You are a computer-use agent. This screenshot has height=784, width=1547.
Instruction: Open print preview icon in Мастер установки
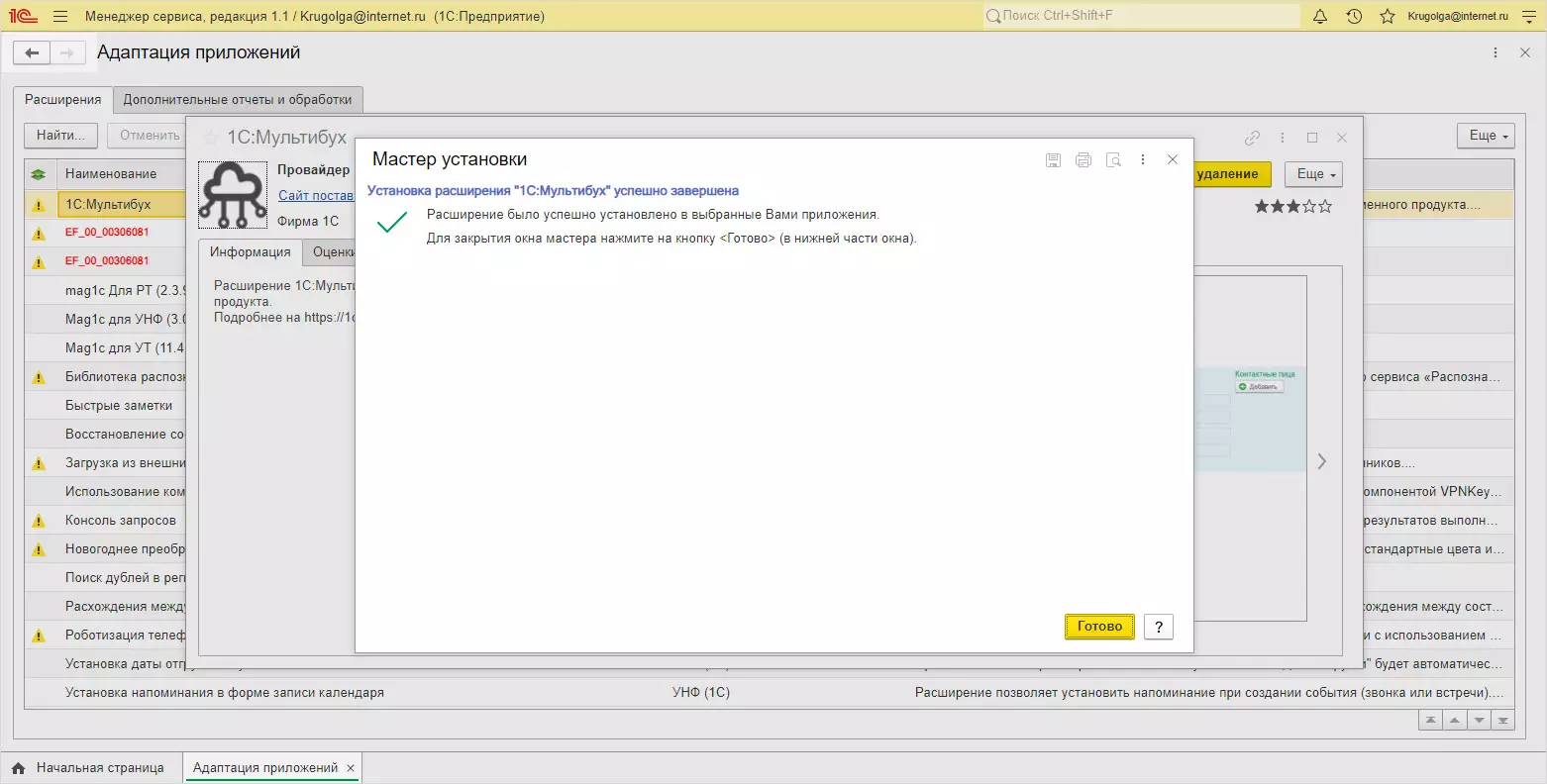tap(1113, 159)
